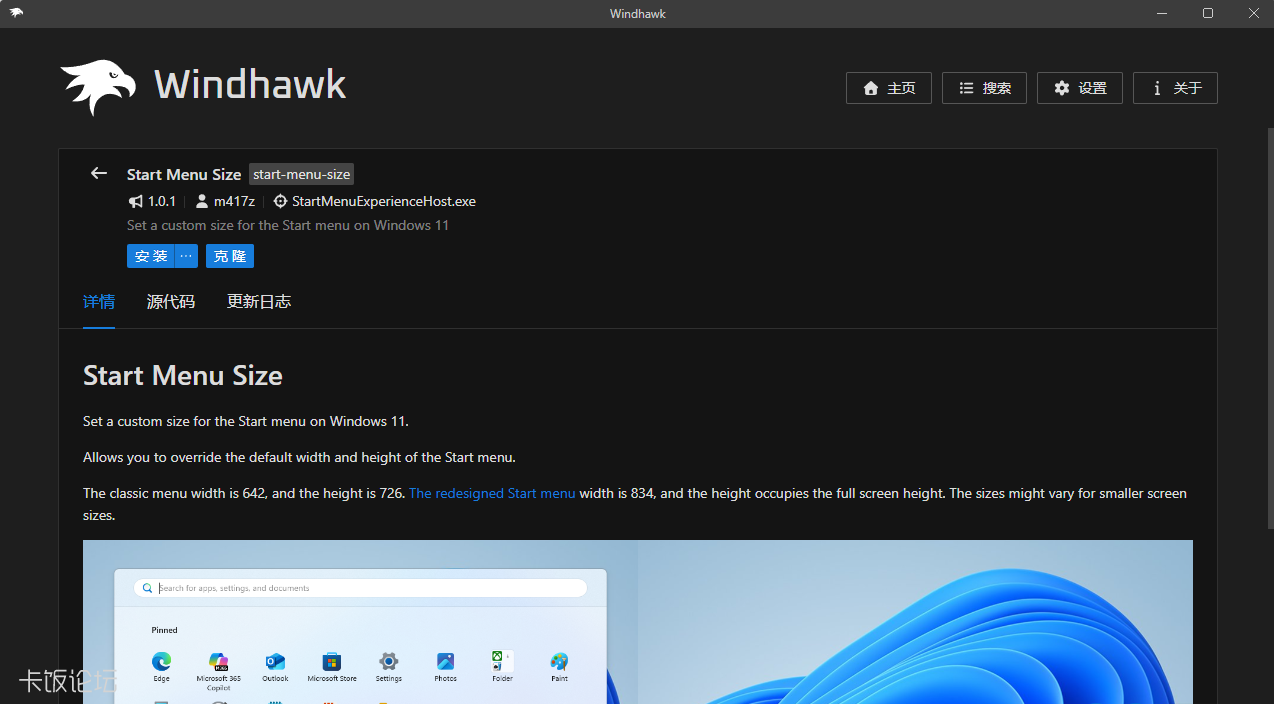Open the 设置 settings page
The height and width of the screenshot is (704, 1274).
(x=1079, y=88)
